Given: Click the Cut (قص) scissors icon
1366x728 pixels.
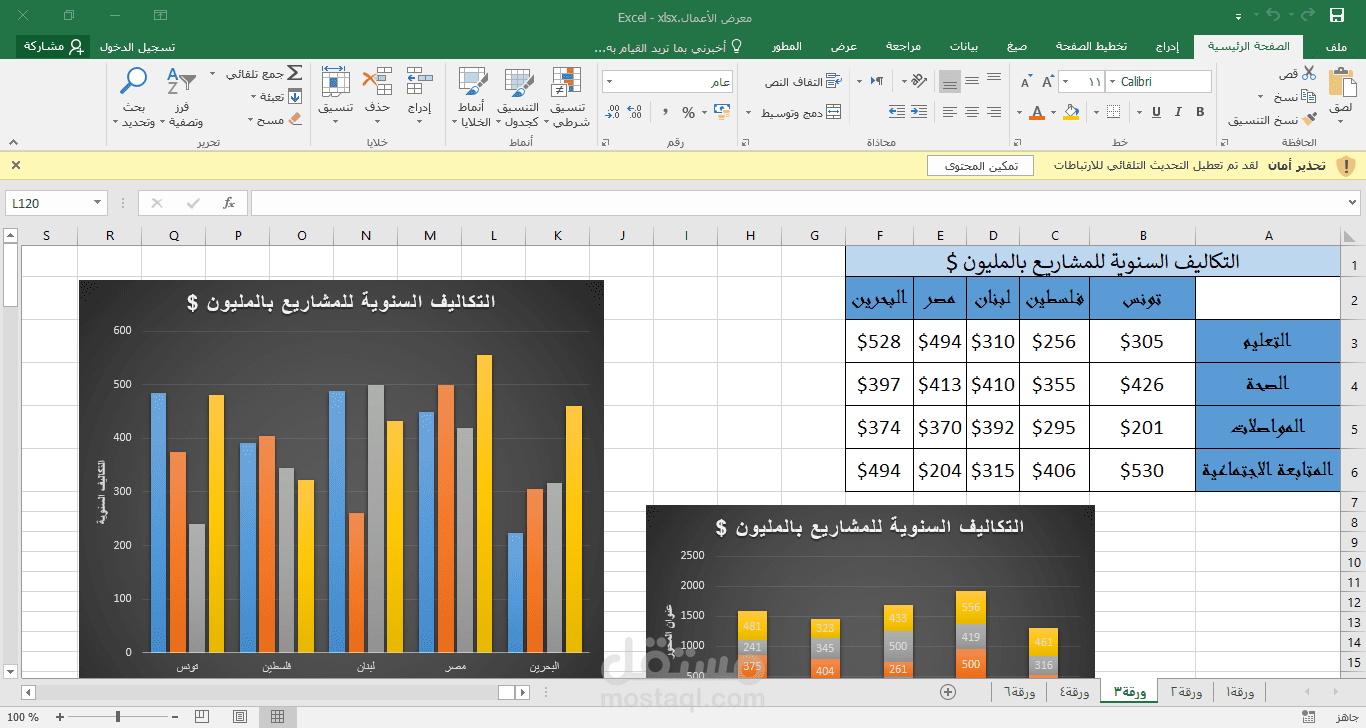Looking at the screenshot, I should point(1309,73).
